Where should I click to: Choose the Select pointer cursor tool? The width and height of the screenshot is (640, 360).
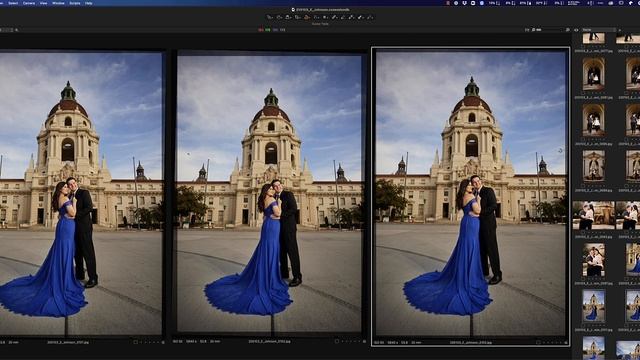pos(270,17)
